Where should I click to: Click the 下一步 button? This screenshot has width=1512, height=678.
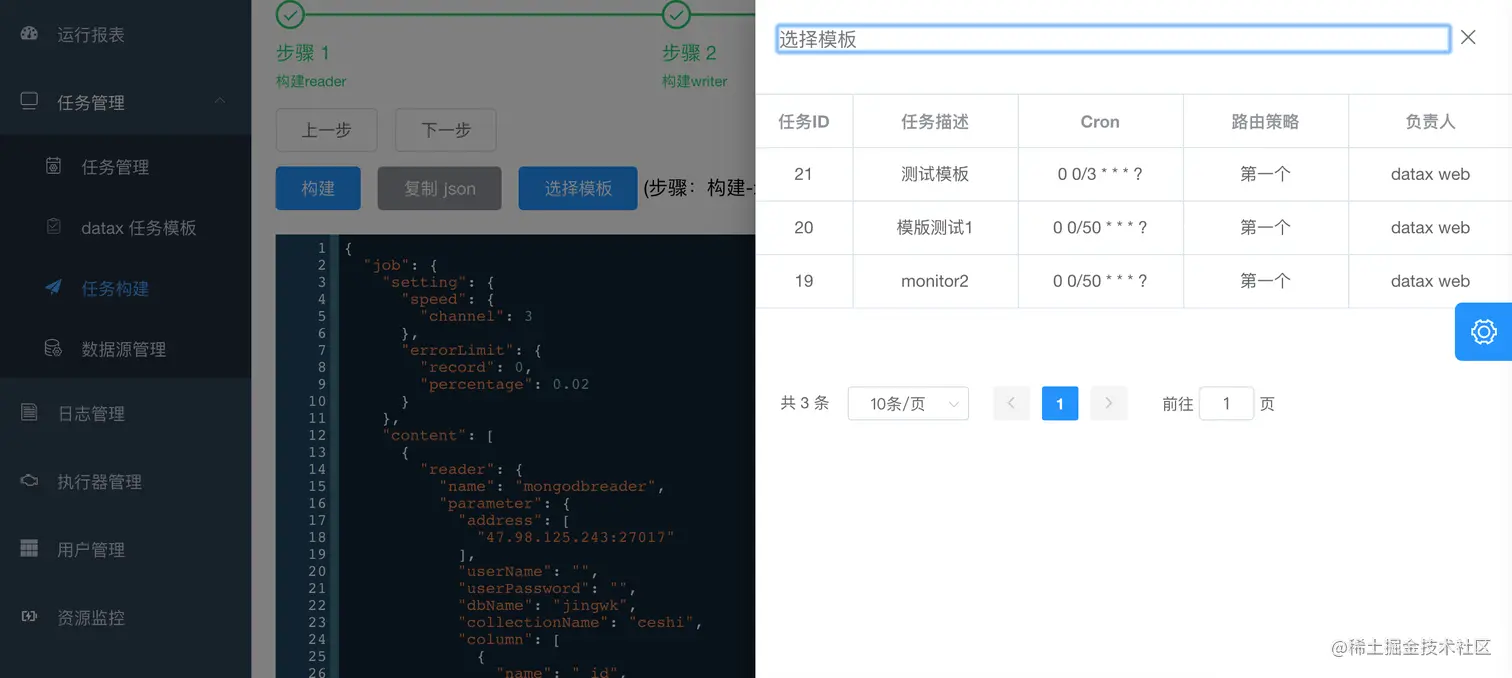tap(446, 130)
